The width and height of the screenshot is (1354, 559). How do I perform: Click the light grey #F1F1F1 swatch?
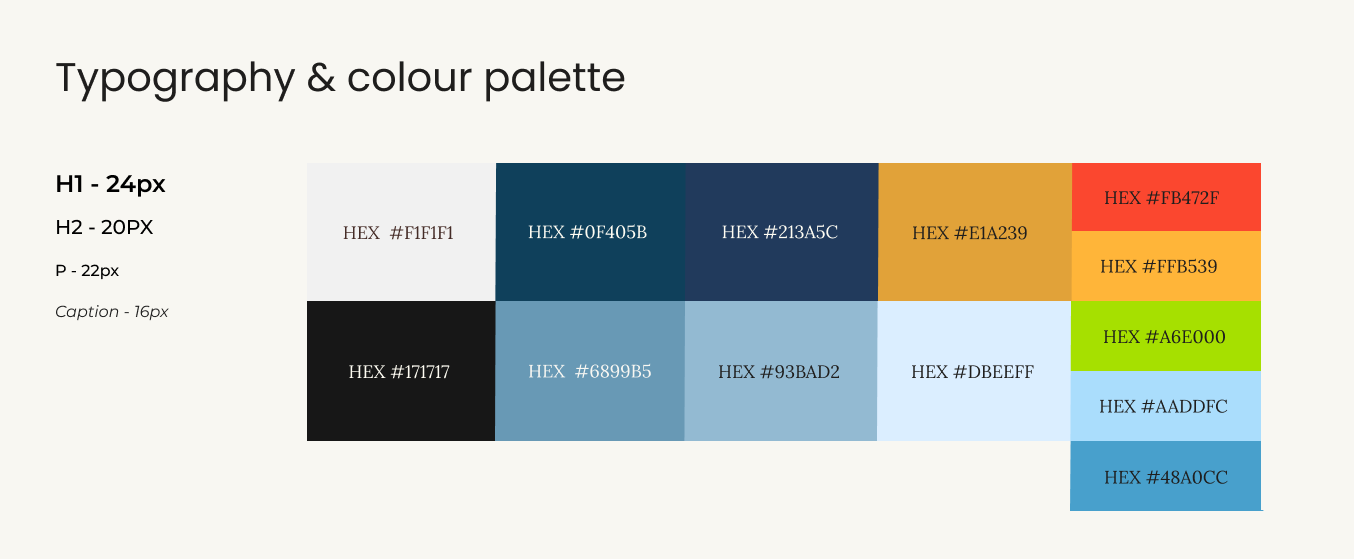[x=401, y=232]
